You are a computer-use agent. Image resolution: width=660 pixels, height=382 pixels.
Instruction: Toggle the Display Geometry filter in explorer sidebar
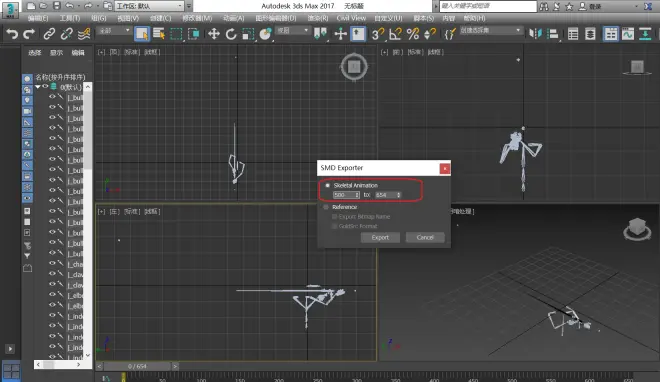pos(27,79)
